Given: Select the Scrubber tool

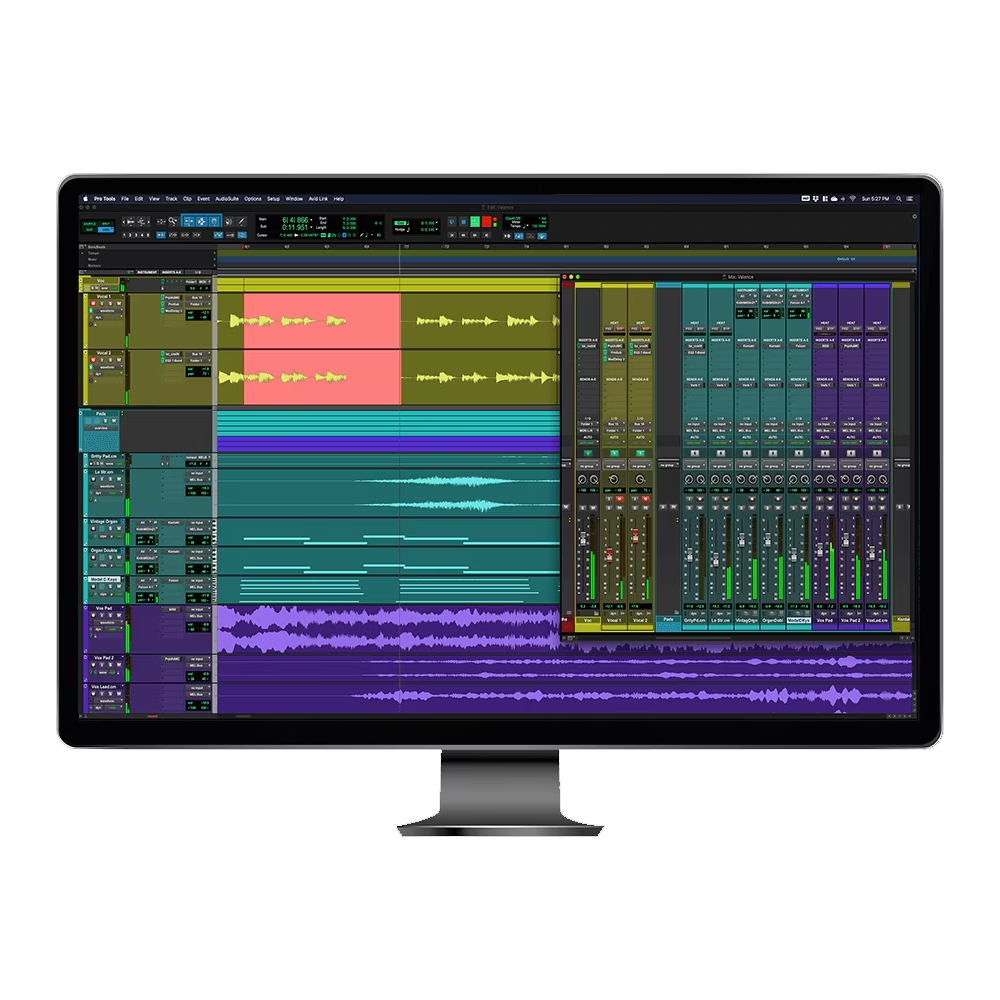Looking at the screenshot, I should coord(230,222).
